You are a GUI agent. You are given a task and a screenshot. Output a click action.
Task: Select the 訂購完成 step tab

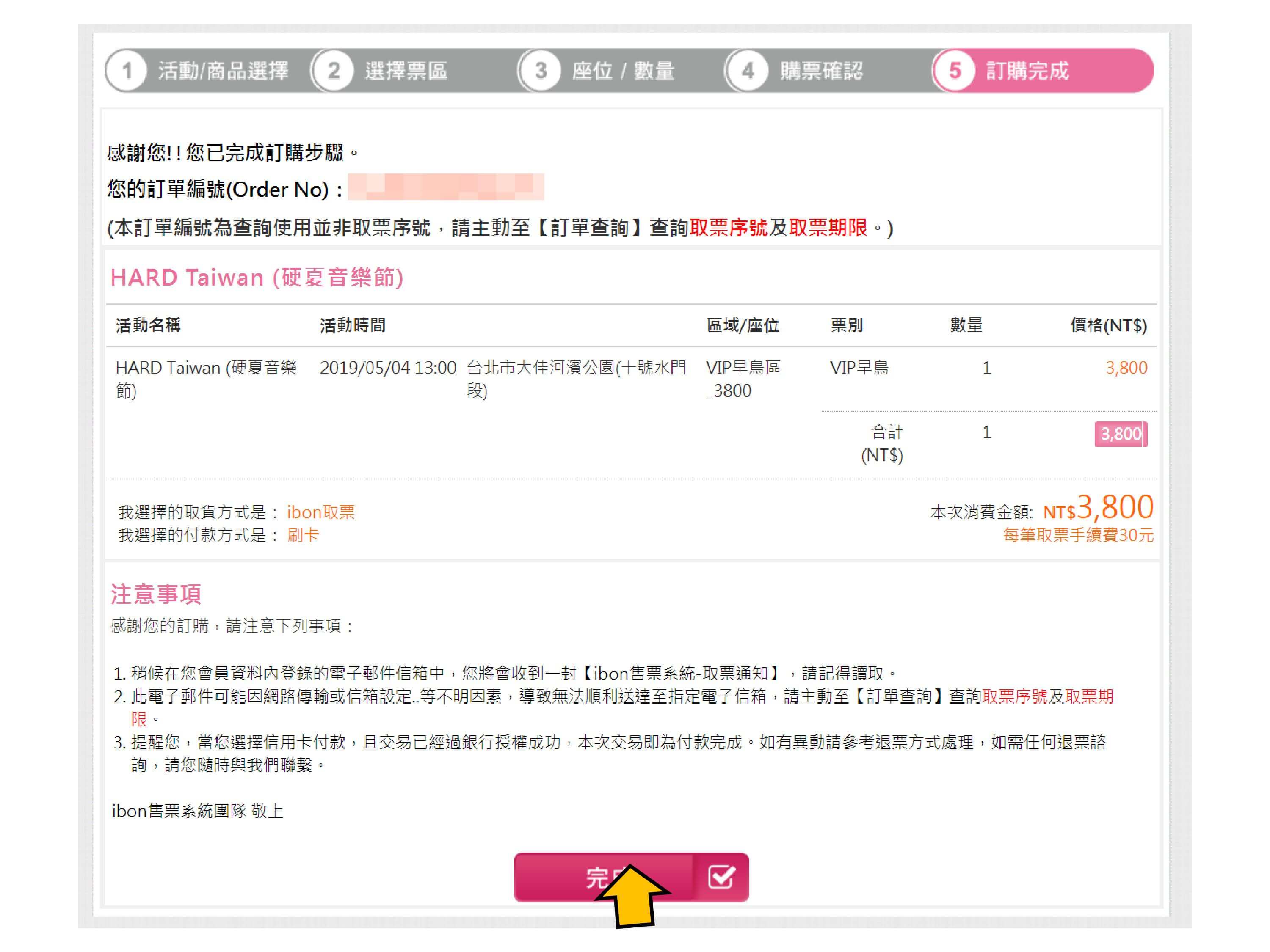[x=1027, y=71]
